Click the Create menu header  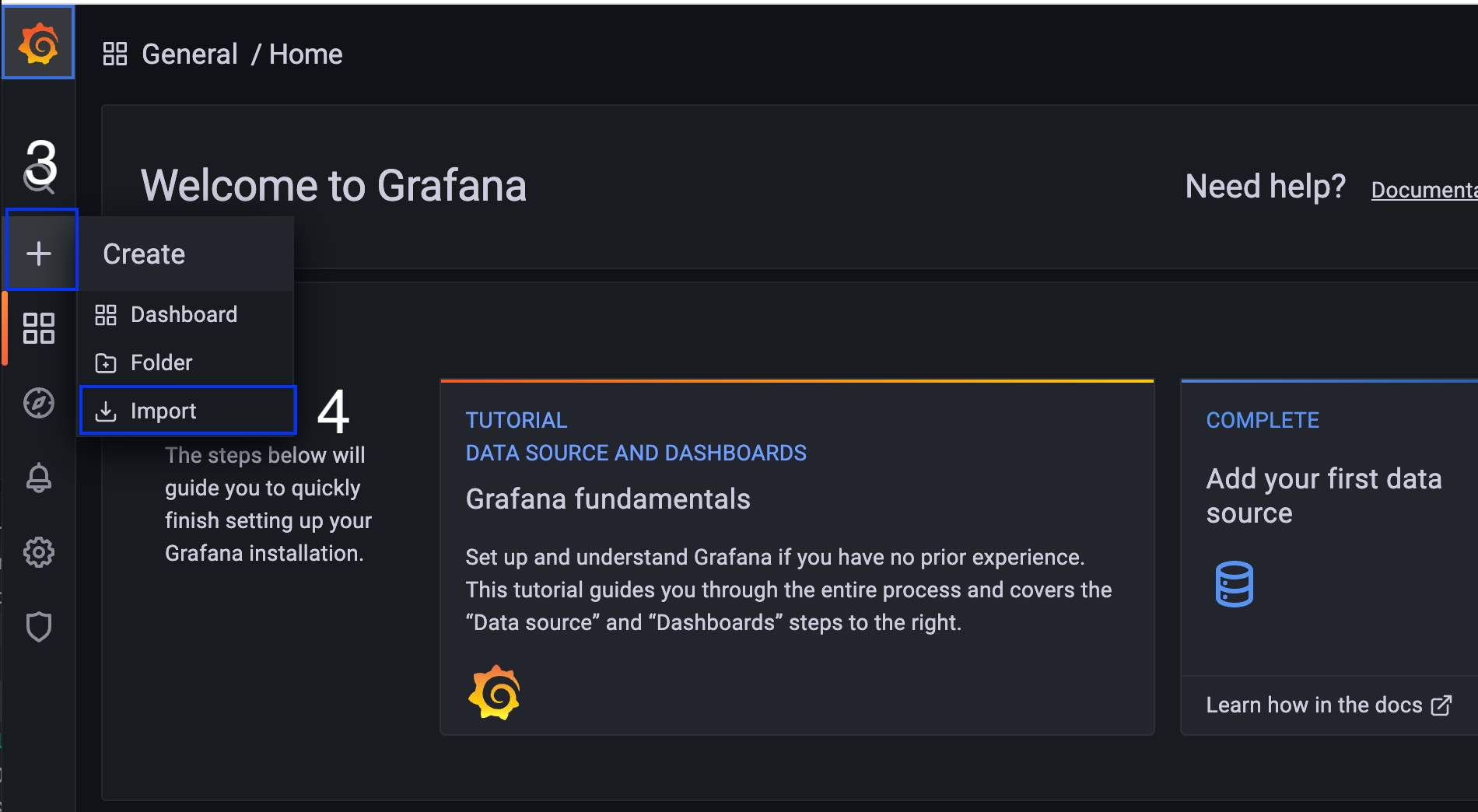coord(144,254)
